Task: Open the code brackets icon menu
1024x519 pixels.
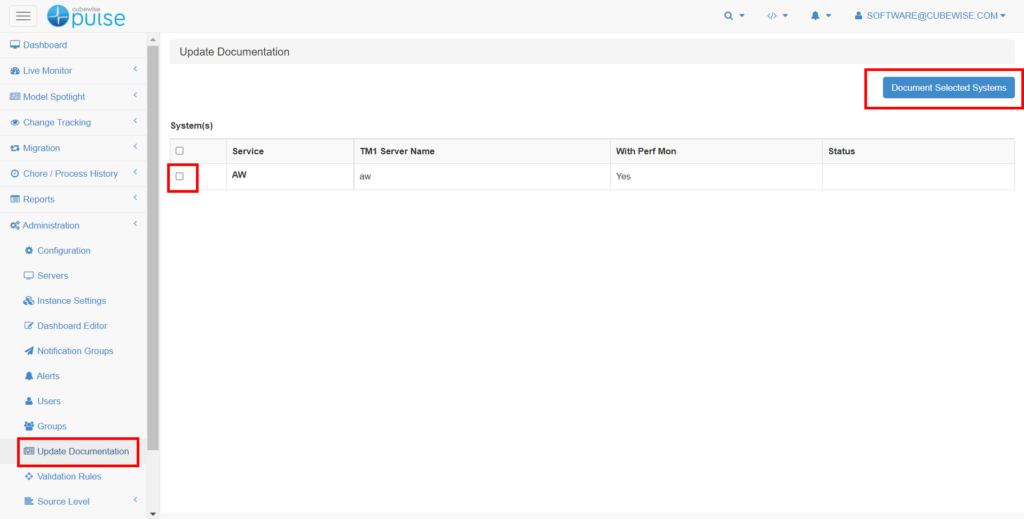Action: click(x=776, y=16)
